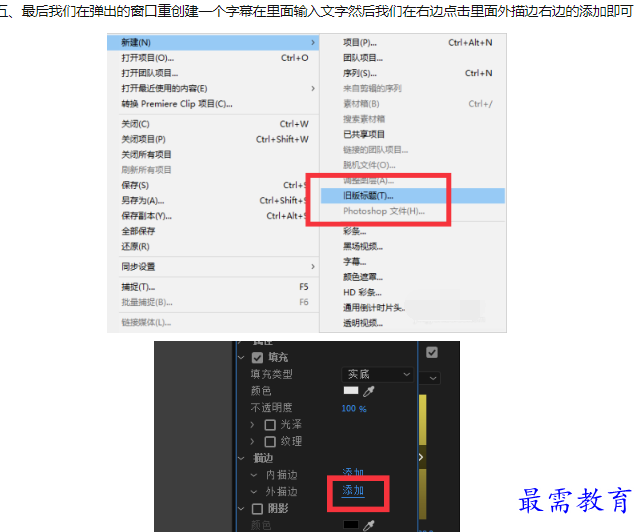This screenshot has height=532, width=640.
Task: Enable the 纹理 checkbox
Action: [270, 441]
